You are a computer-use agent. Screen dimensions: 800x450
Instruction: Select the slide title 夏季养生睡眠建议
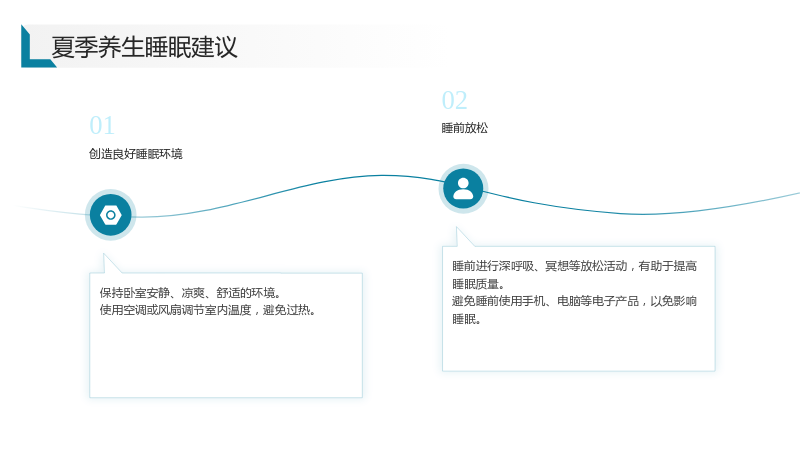[144, 47]
